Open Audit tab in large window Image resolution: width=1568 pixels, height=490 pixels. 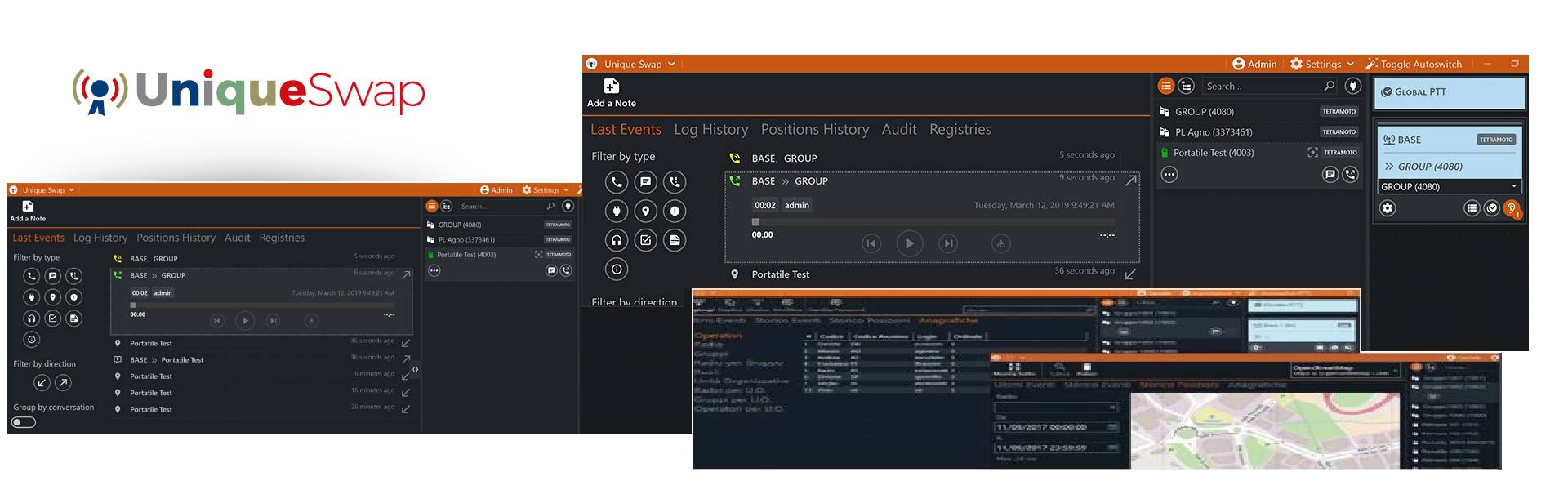point(899,129)
